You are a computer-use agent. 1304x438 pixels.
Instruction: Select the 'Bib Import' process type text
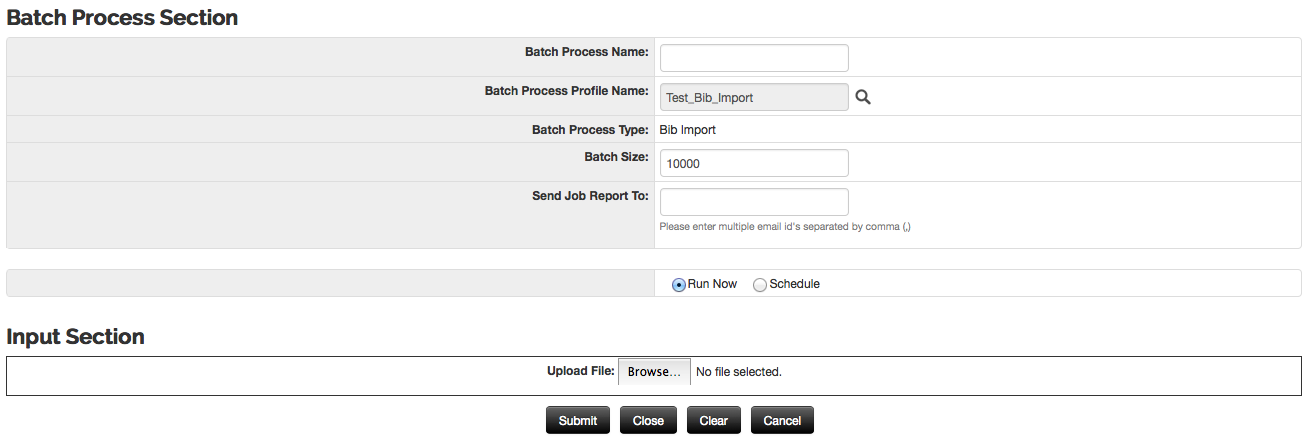click(688, 130)
